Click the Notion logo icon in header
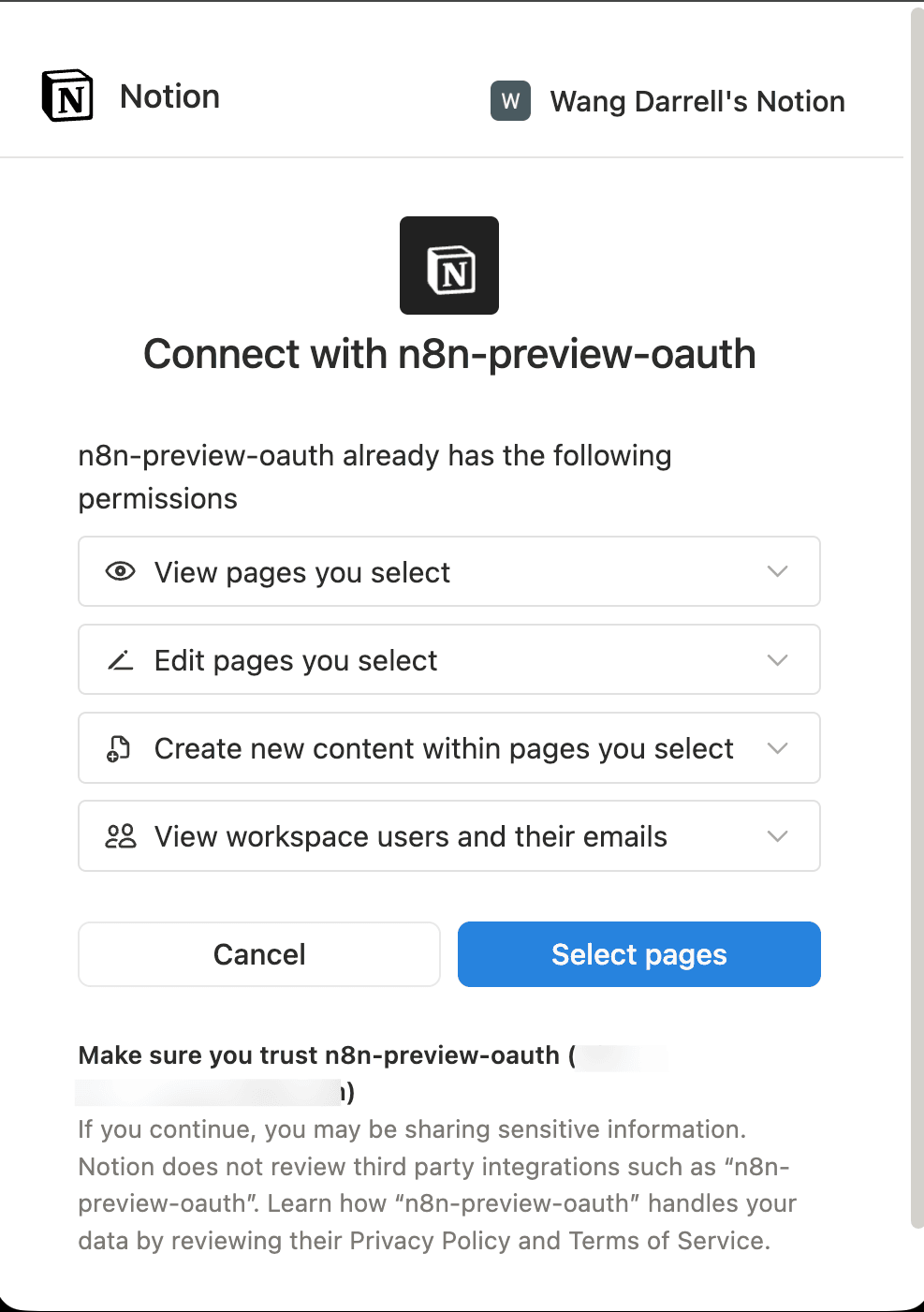 click(67, 96)
